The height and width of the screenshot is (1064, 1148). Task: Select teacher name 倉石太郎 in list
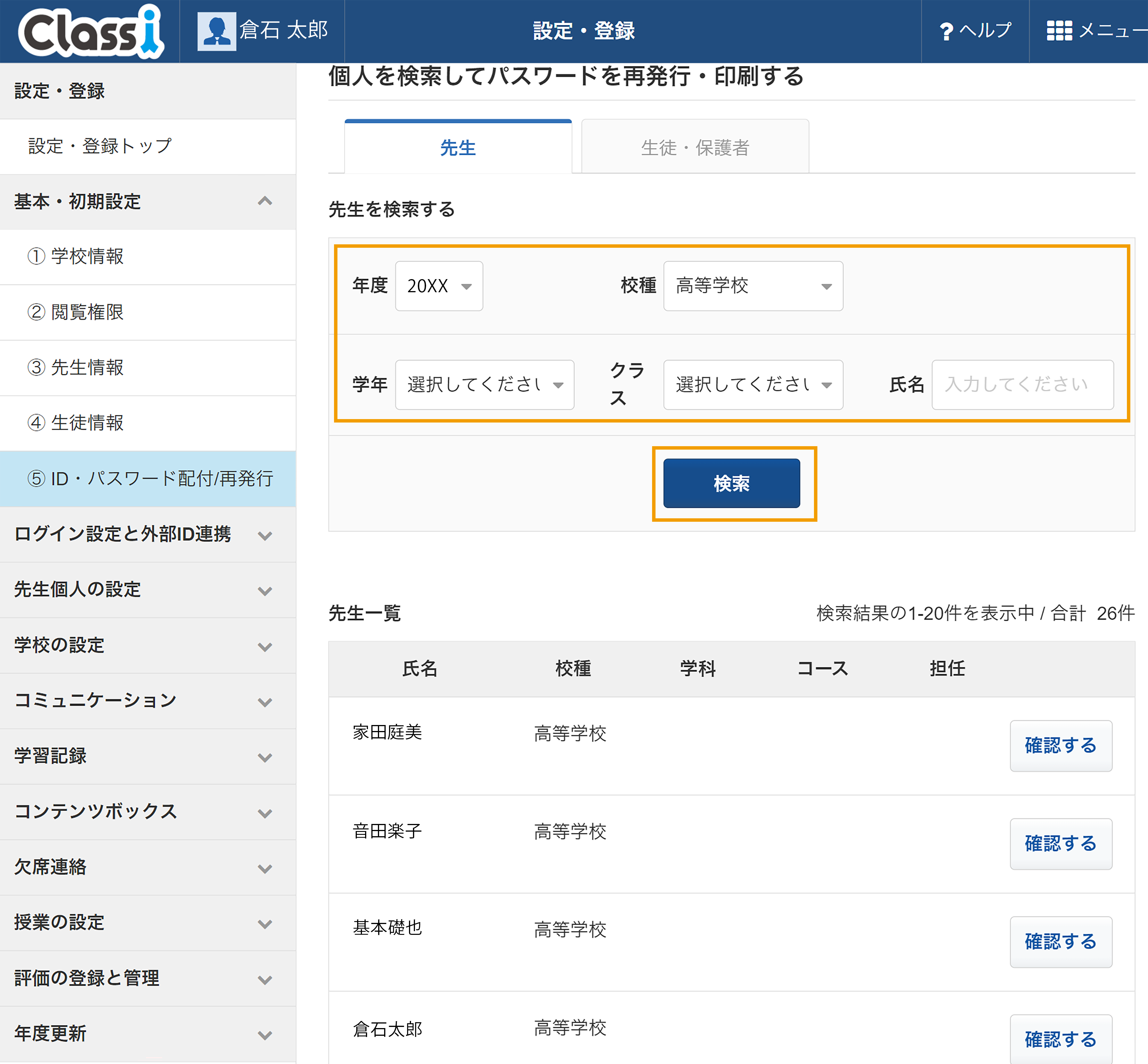click(387, 1029)
